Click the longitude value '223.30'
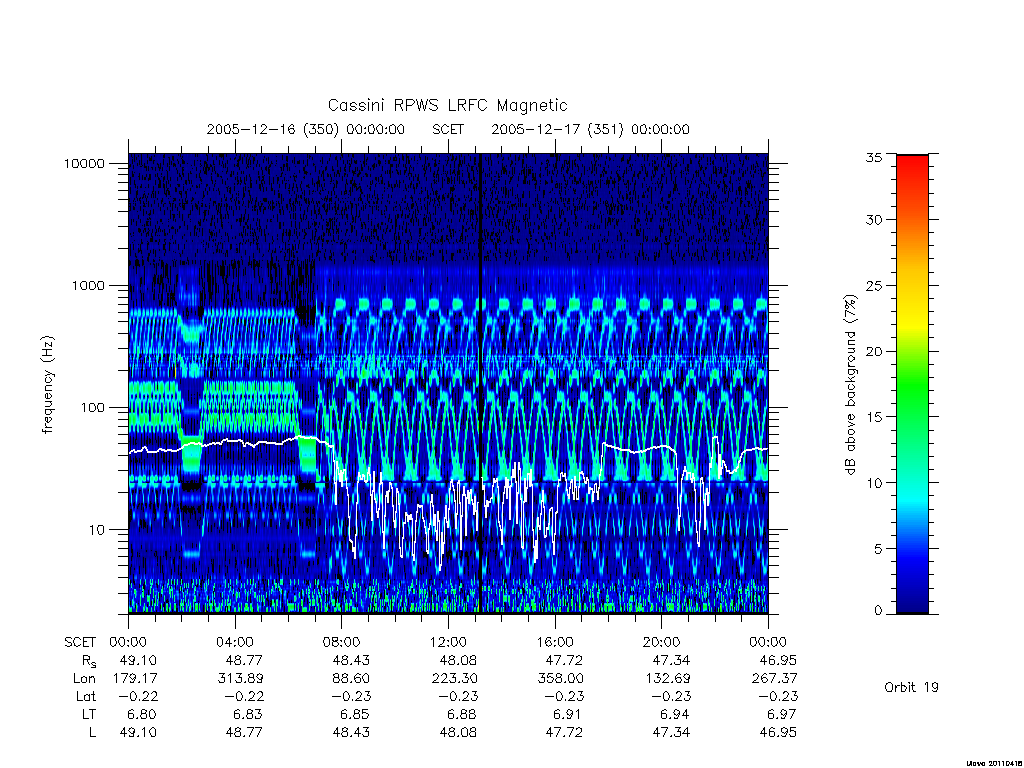 click(455, 679)
